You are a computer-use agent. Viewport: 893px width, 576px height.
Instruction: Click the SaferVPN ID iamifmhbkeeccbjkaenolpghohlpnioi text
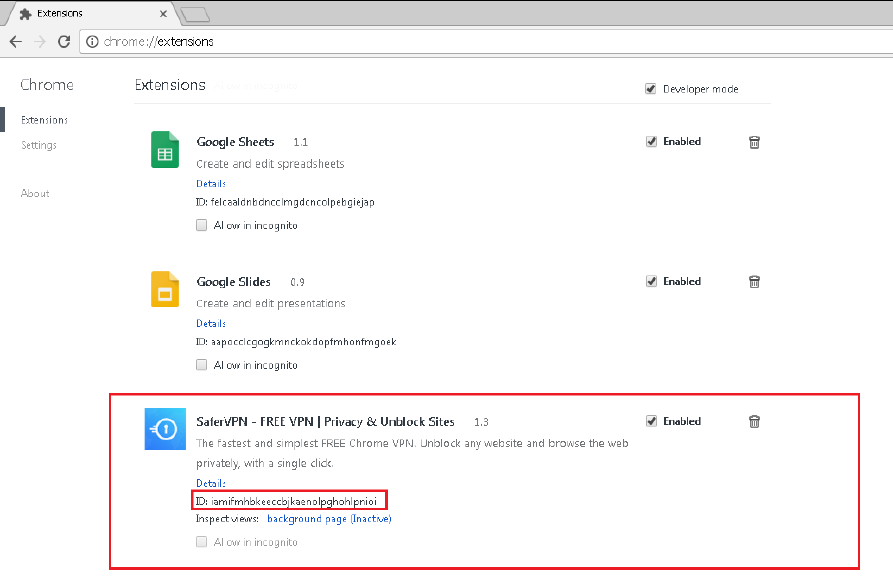286,501
